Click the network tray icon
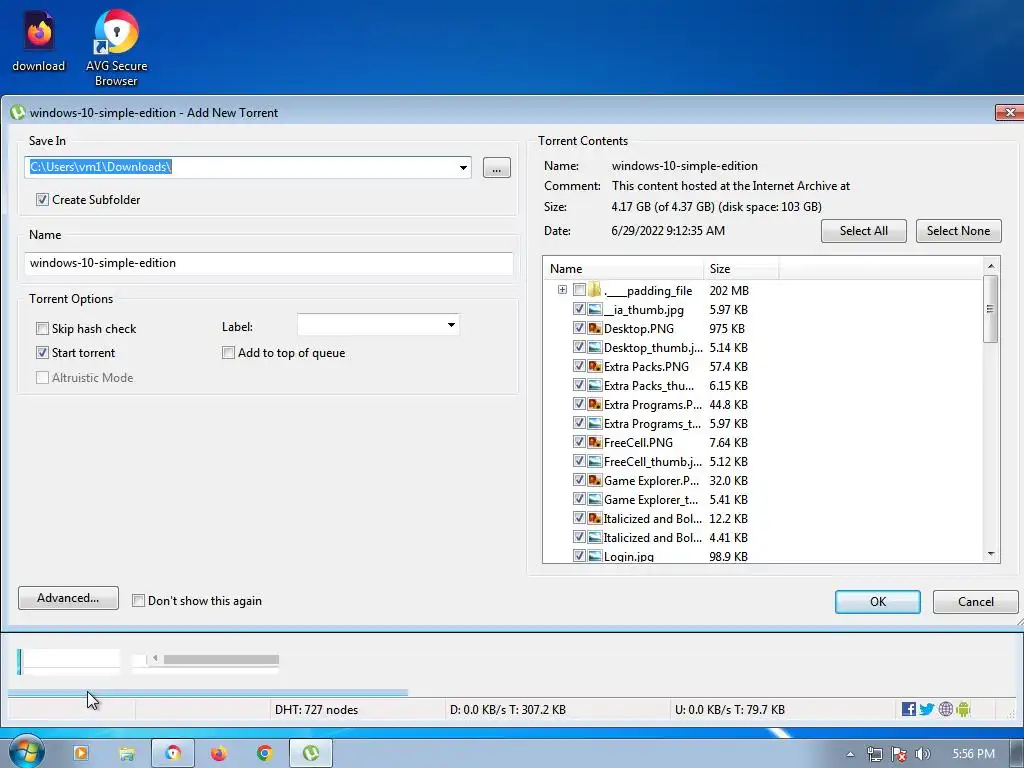Image resolution: width=1024 pixels, height=768 pixels. [875, 754]
